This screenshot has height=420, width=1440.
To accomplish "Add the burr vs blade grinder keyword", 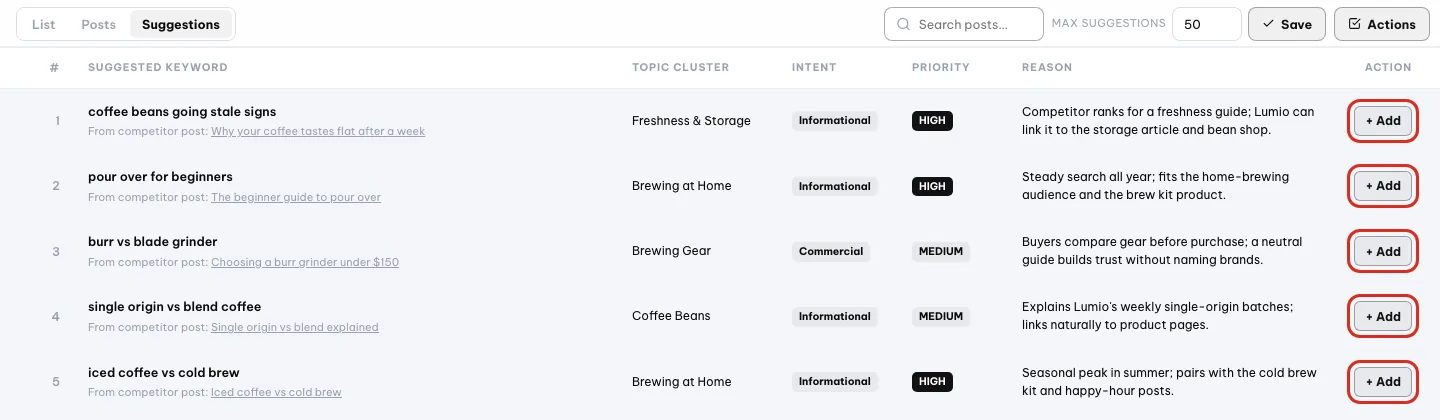I will coord(1383,252).
